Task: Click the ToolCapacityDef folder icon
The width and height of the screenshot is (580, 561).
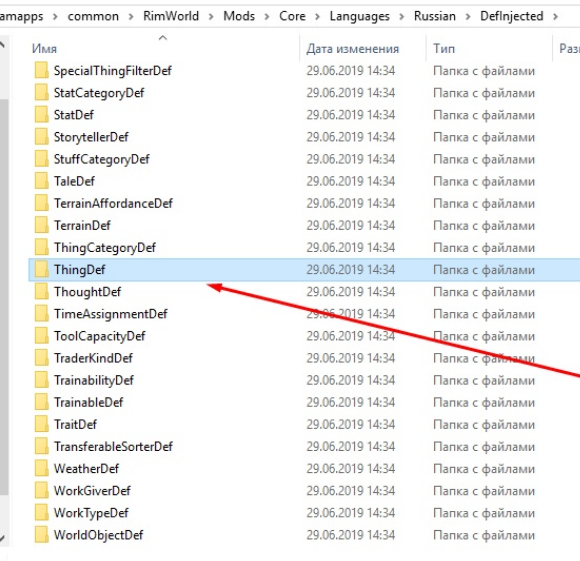Action: (41, 336)
